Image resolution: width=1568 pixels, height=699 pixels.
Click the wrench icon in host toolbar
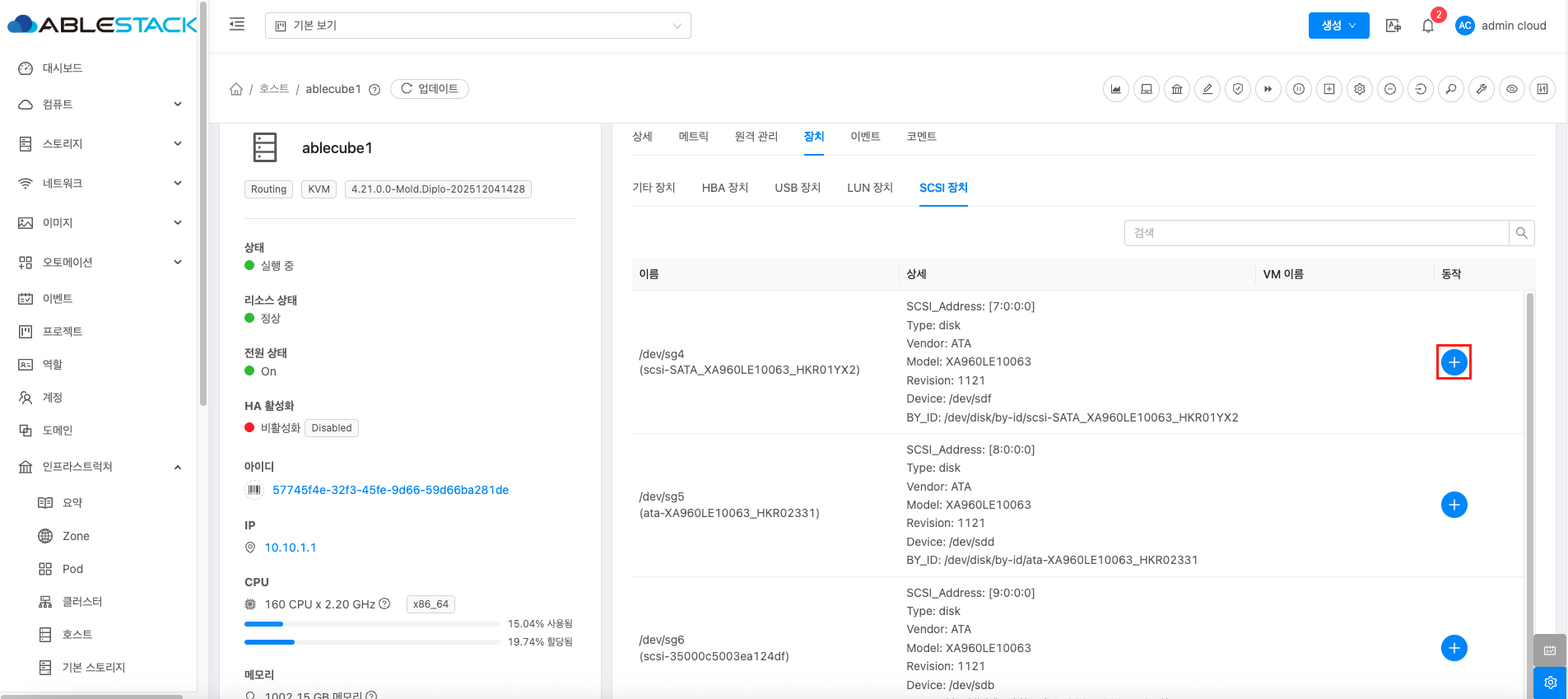(x=1482, y=89)
